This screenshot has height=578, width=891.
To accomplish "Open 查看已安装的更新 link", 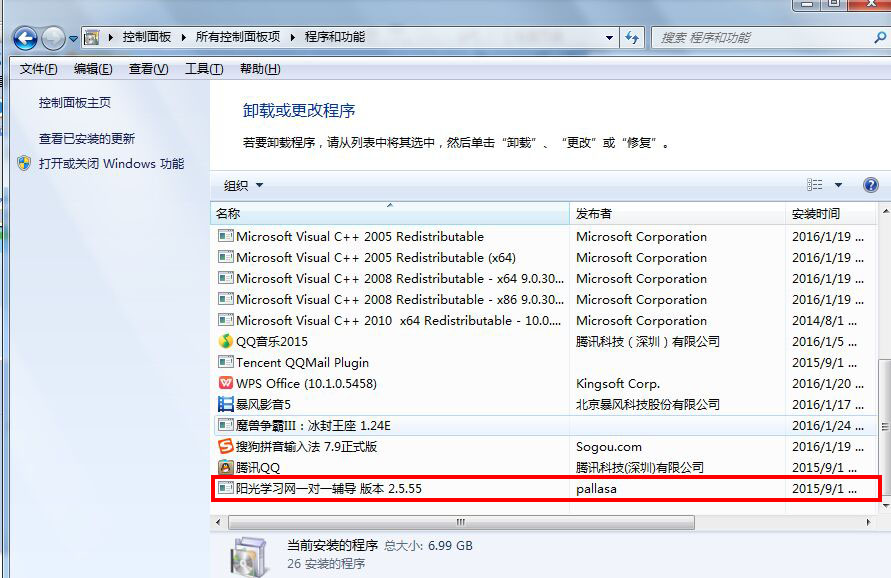I will pyautogui.click(x=86, y=139).
